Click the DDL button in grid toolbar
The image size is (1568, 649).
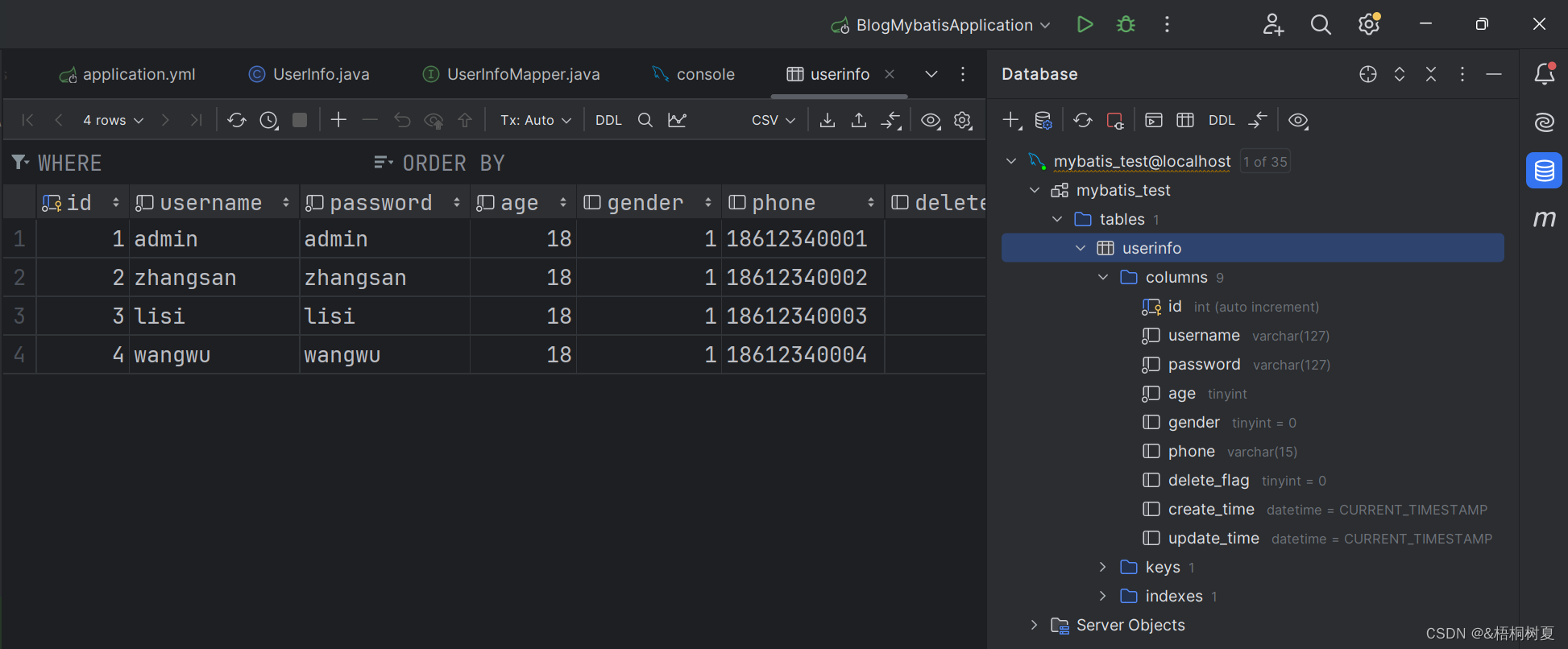608,120
